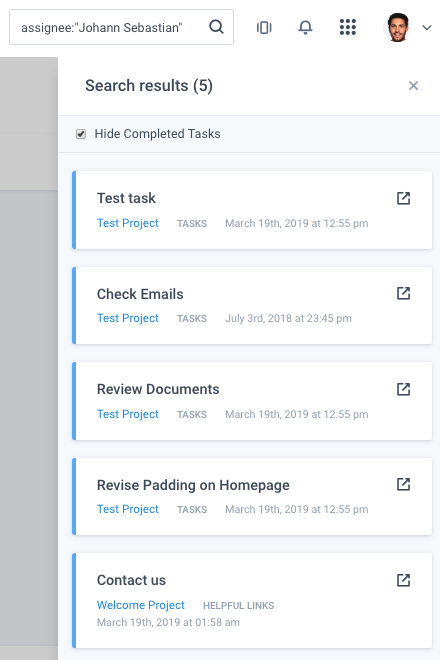Uncheck Hide Completed Tasks checkbox
The width and height of the screenshot is (440, 660).
(x=81, y=134)
